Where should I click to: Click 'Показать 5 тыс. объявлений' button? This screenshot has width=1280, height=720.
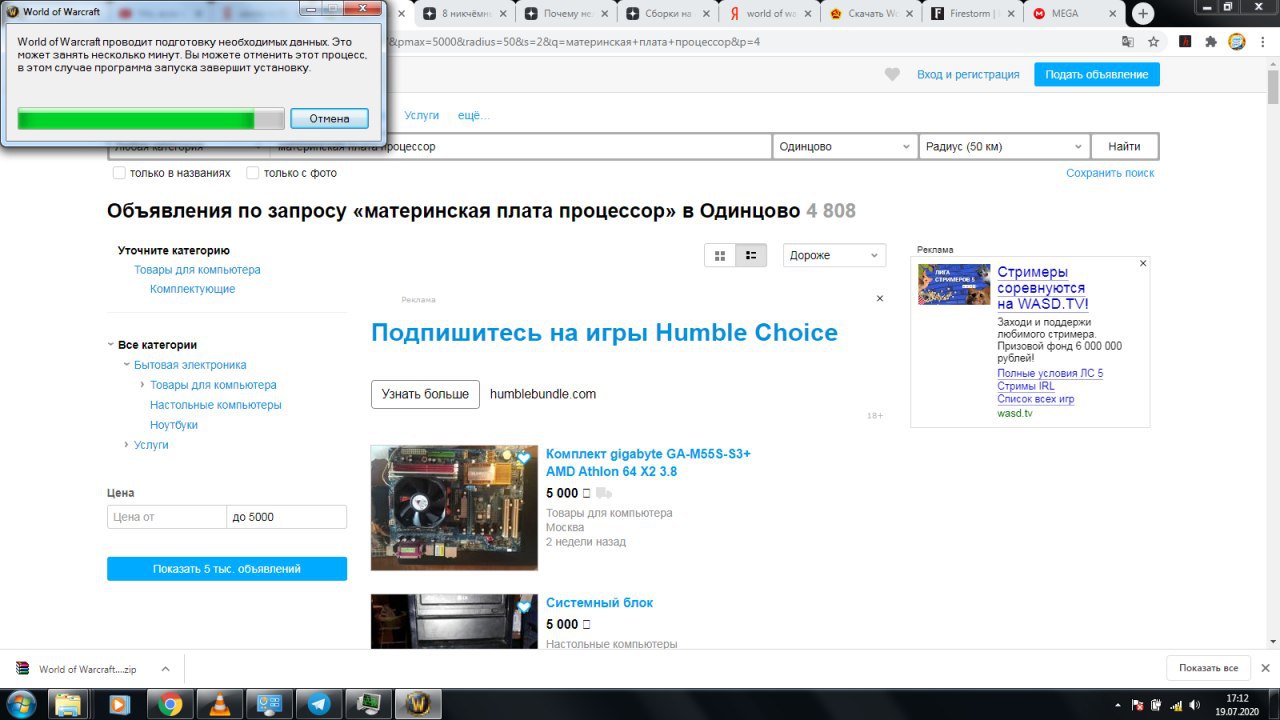click(227, 569)
